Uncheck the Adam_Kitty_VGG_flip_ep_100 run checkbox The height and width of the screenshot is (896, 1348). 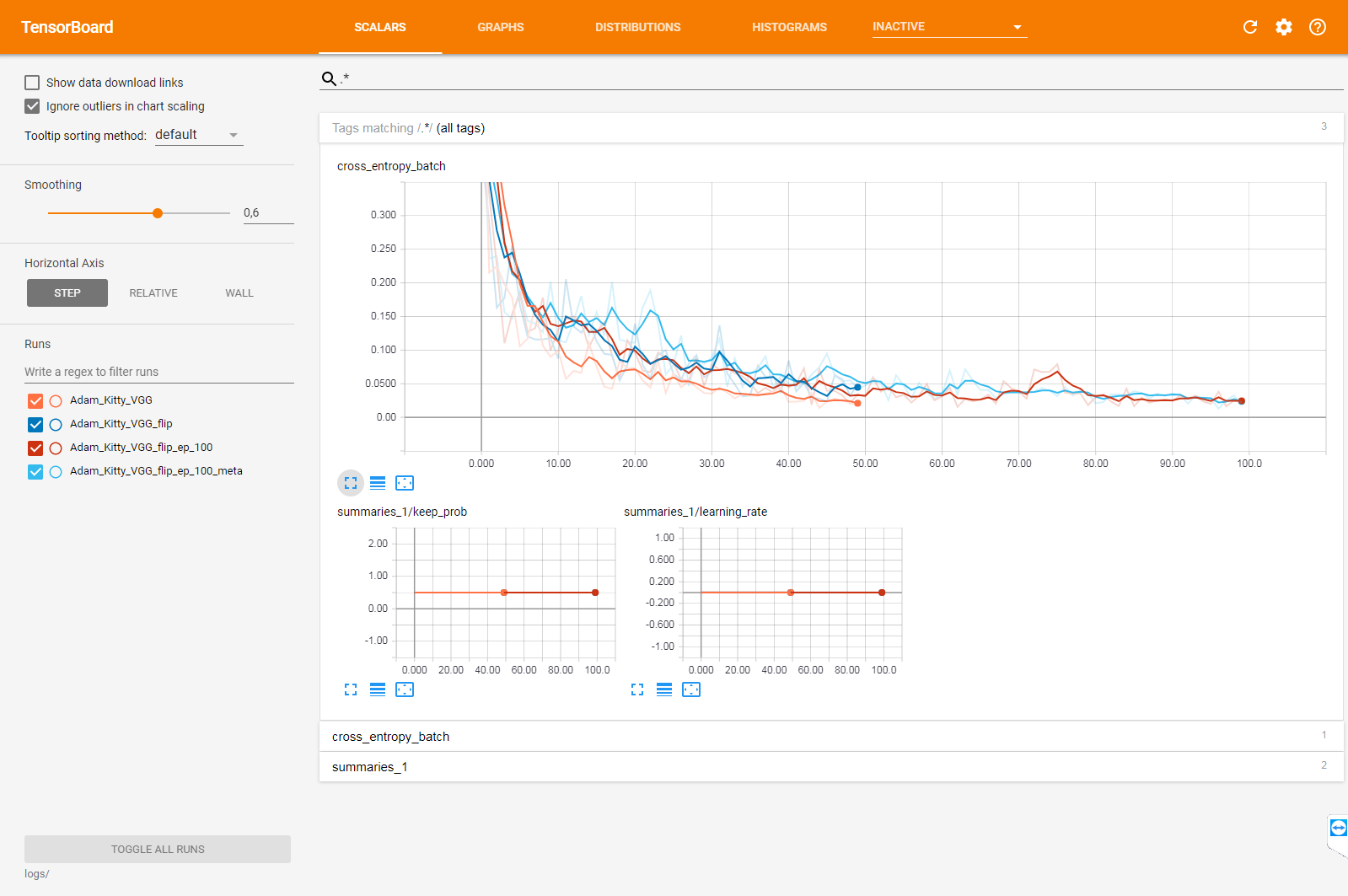[x=35, y=448]
